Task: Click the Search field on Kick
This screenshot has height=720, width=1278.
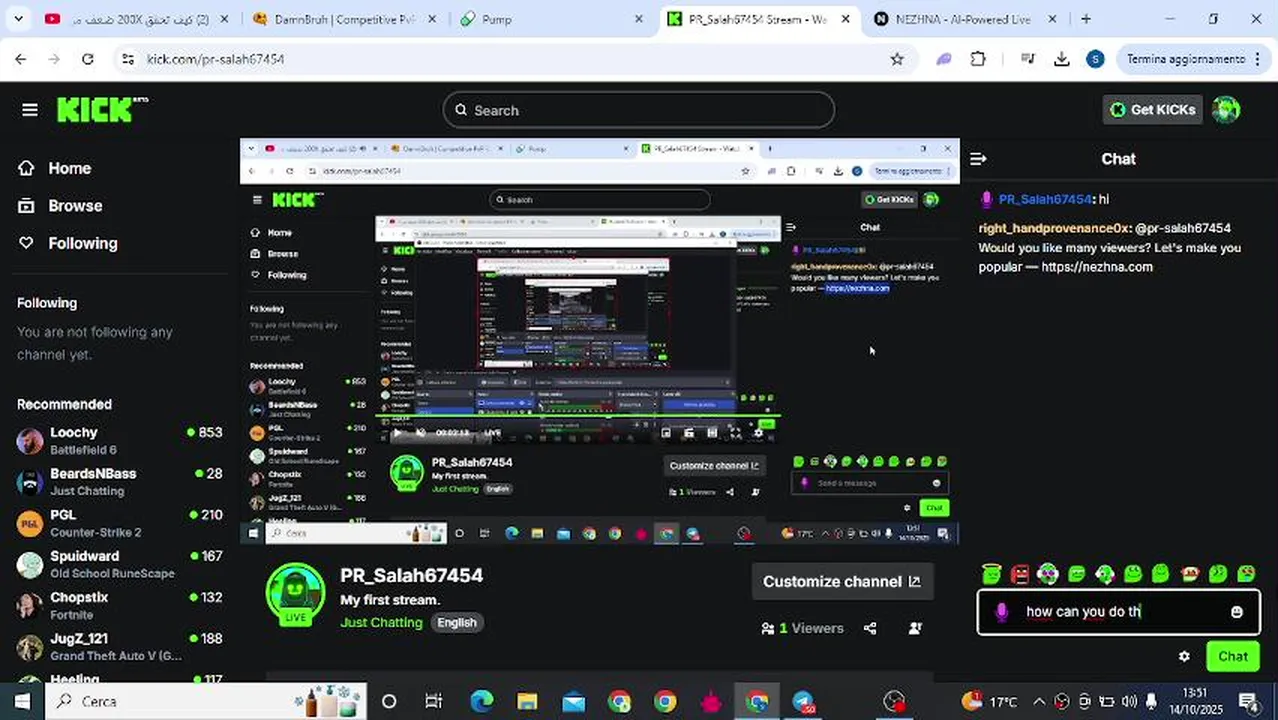Action: [638, 110]
